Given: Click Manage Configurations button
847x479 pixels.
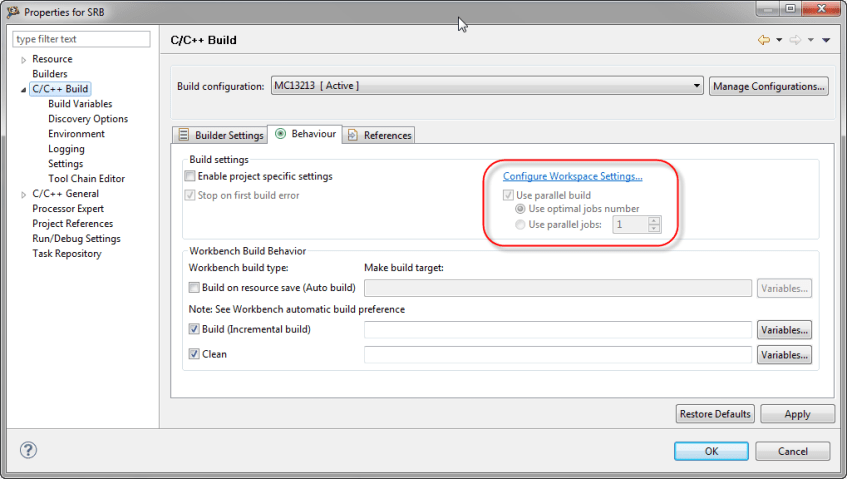Looking at the screenshot, I should 769,86.
